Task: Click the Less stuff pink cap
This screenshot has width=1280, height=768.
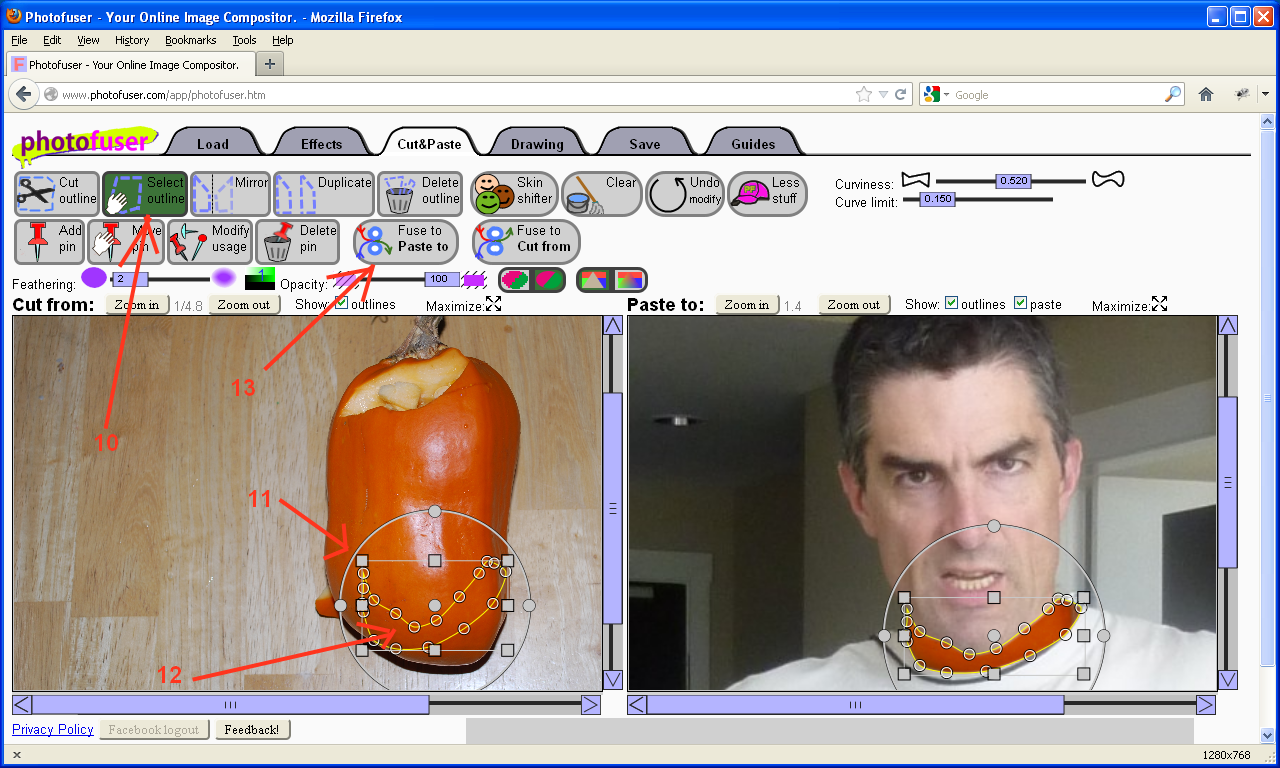Action: click(x=767, y=193)
